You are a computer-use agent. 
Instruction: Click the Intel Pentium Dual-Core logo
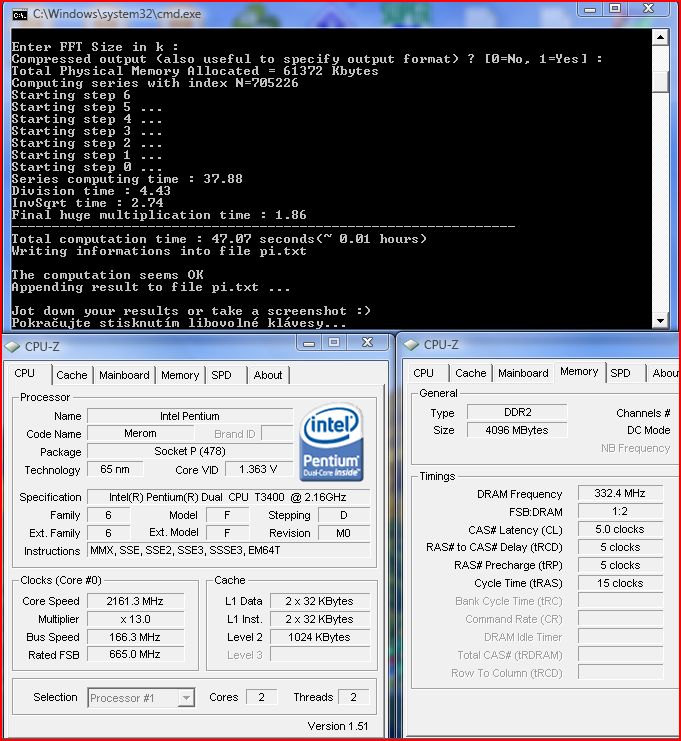(331, 443)
